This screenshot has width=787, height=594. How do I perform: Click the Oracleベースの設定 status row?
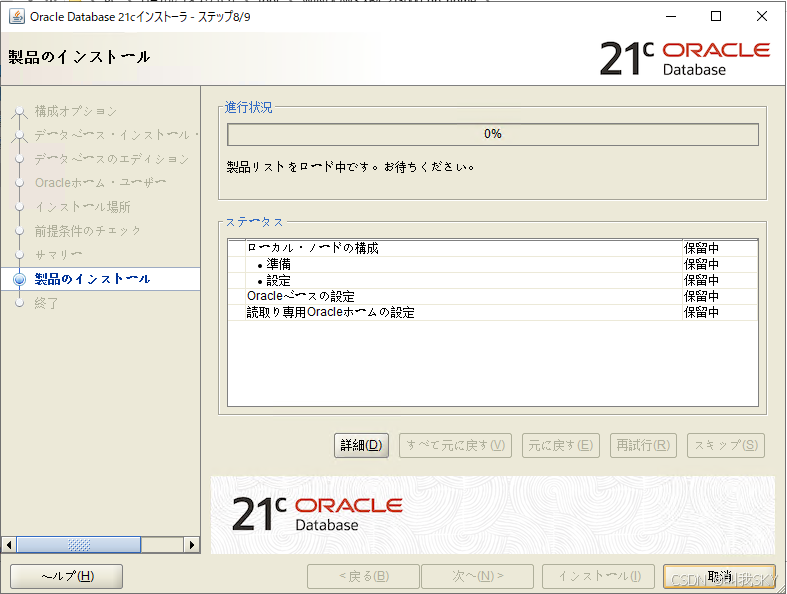[492, 296]
